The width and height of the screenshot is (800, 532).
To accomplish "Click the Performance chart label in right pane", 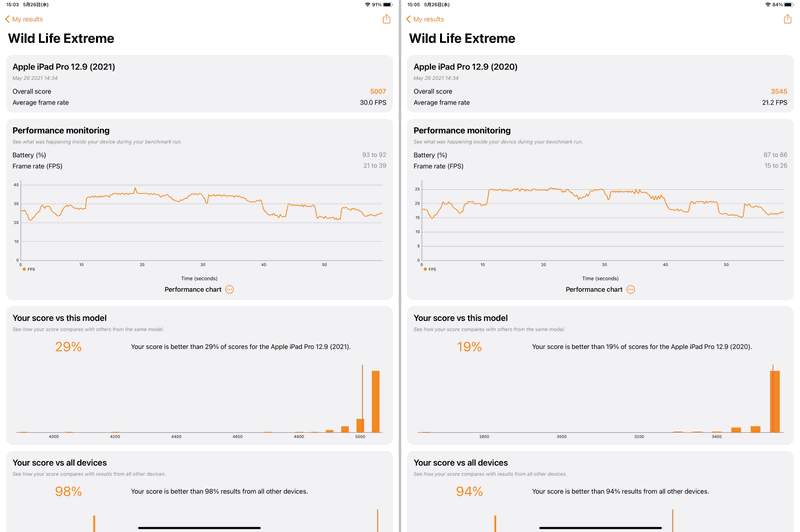I will tap(594, 289).
